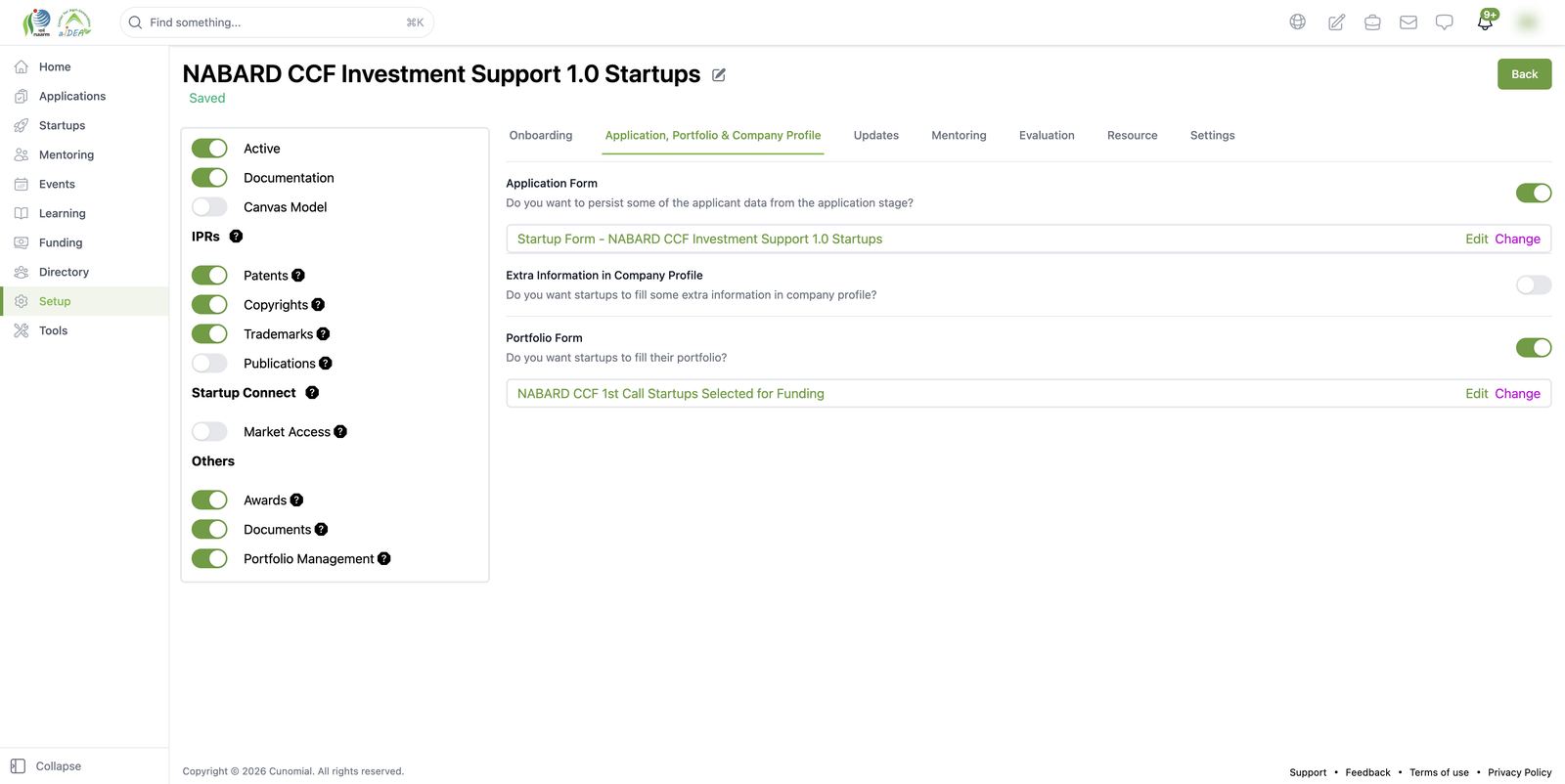Disable the Application Form toggle
The width and height of the screenshot is (1565, 784).
tap(1534, 194)
